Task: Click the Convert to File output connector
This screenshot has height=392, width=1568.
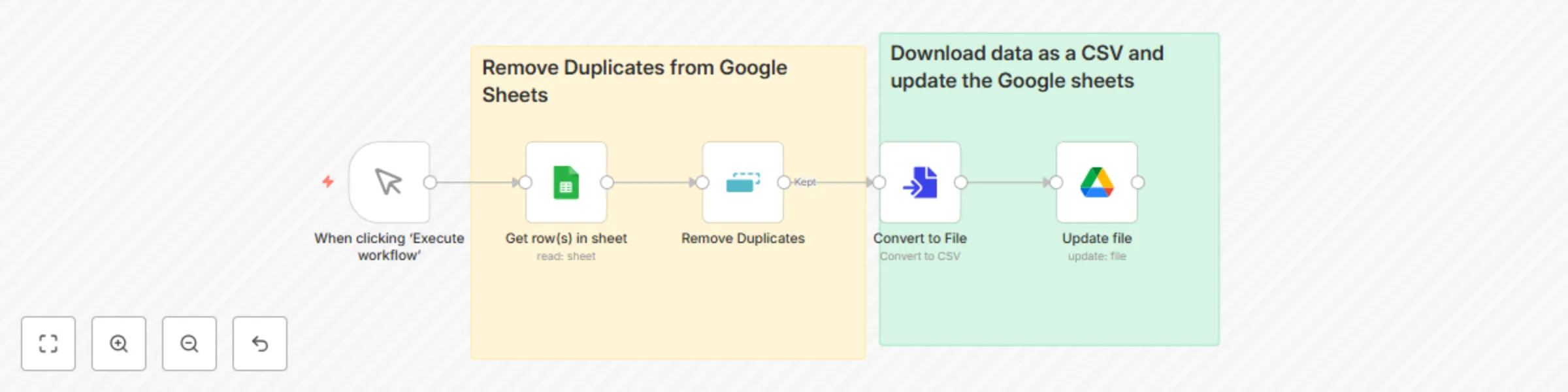Action: tap(960, 182)
